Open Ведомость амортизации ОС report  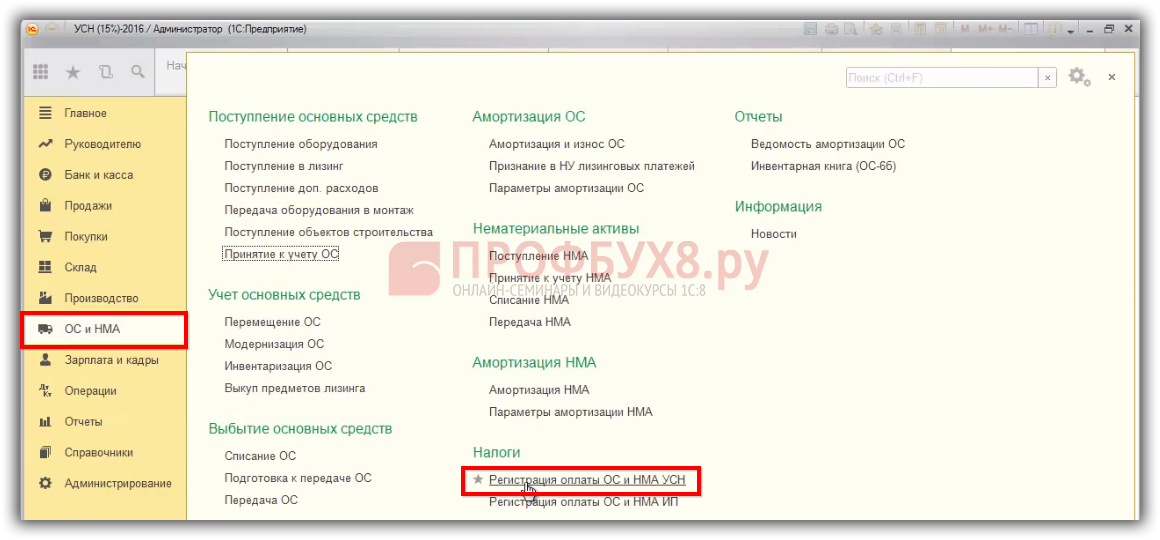point(827,144)
